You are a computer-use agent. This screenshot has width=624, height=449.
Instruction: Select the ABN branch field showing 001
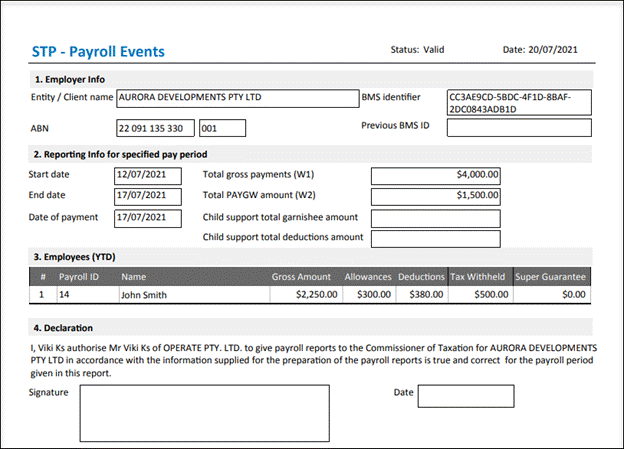[222, 128]
